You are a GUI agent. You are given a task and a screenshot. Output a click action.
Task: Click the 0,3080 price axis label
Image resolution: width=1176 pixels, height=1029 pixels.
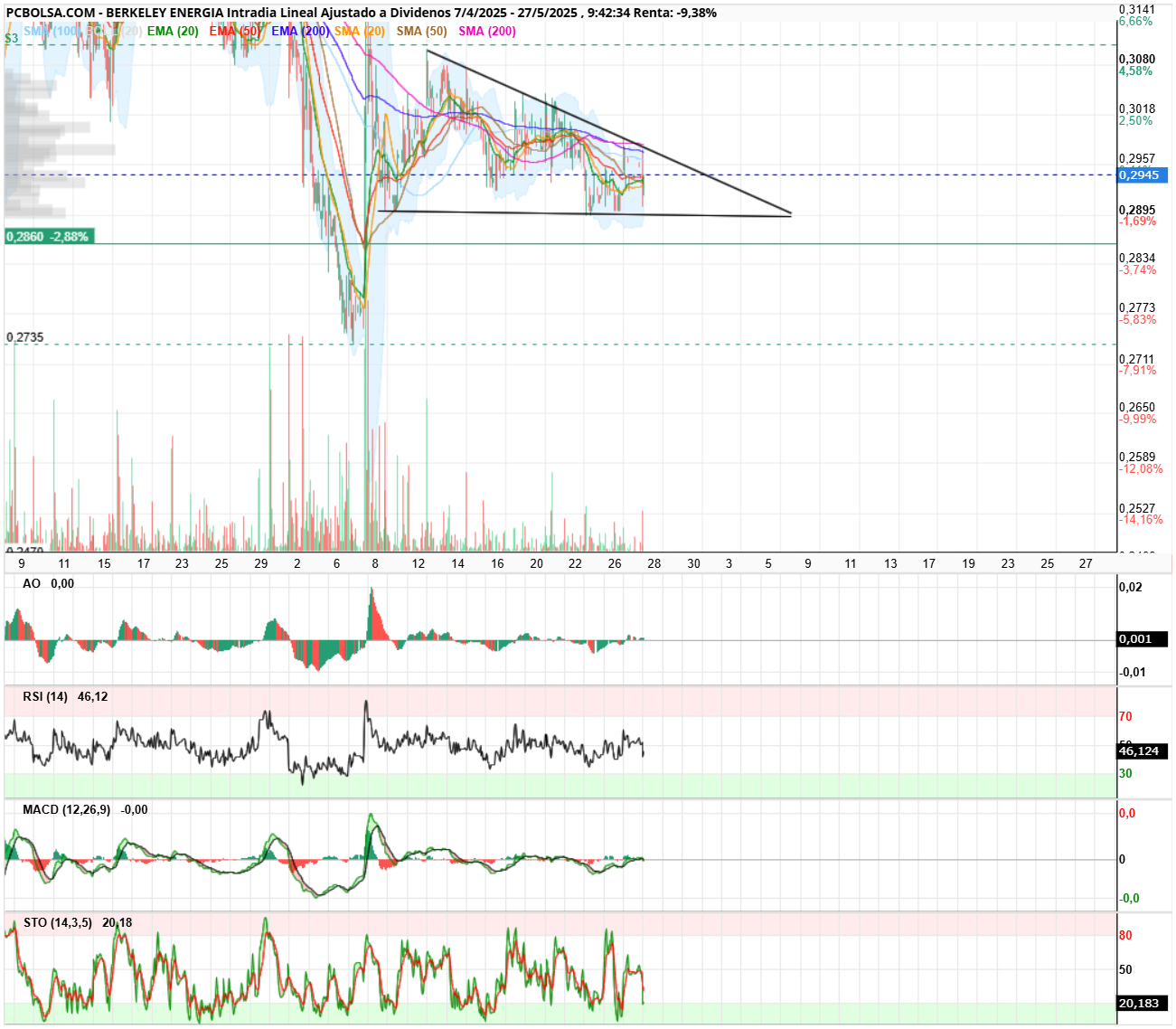[x=1137, y=59]
